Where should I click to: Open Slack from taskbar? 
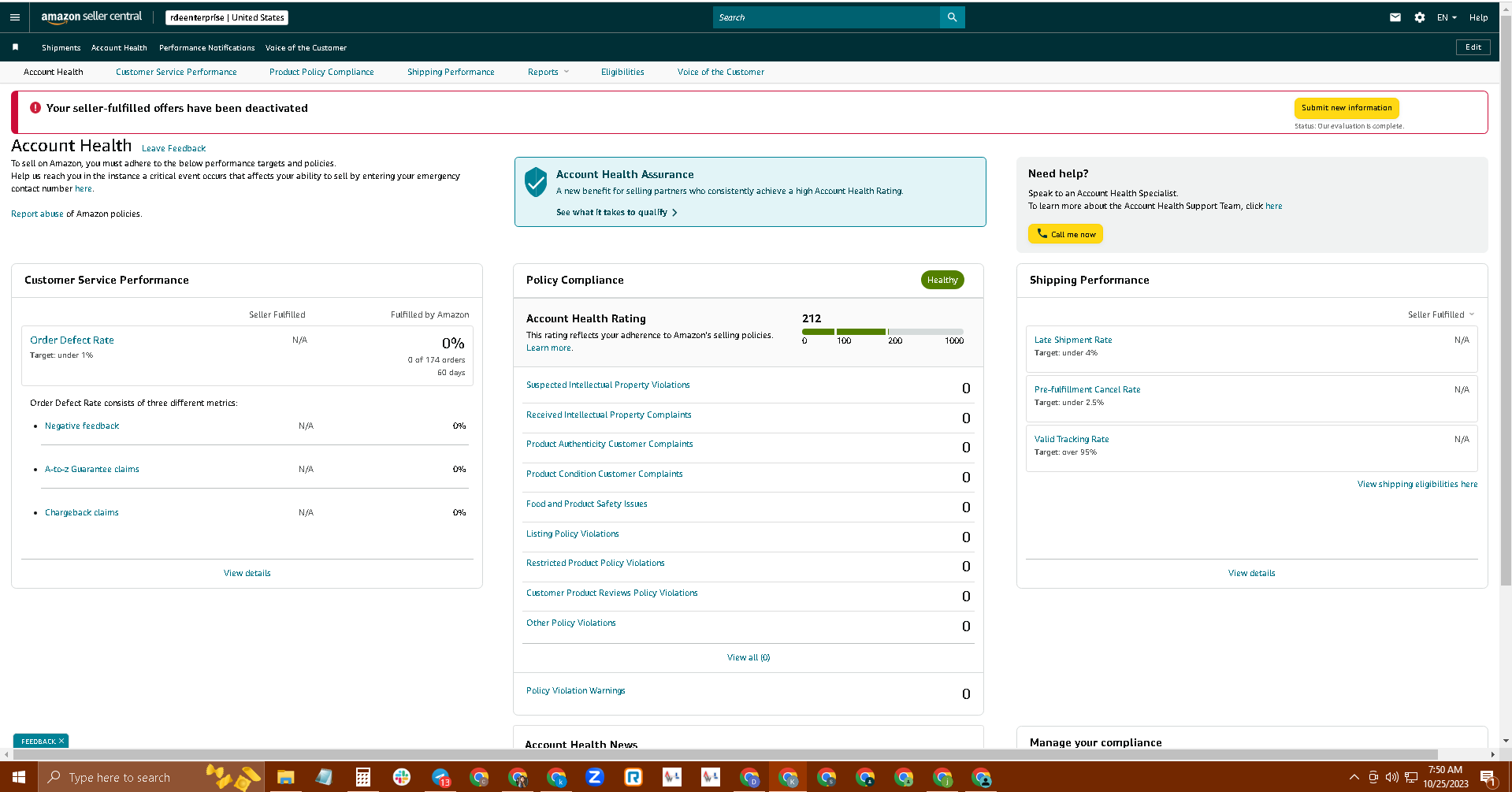[401, 777]
